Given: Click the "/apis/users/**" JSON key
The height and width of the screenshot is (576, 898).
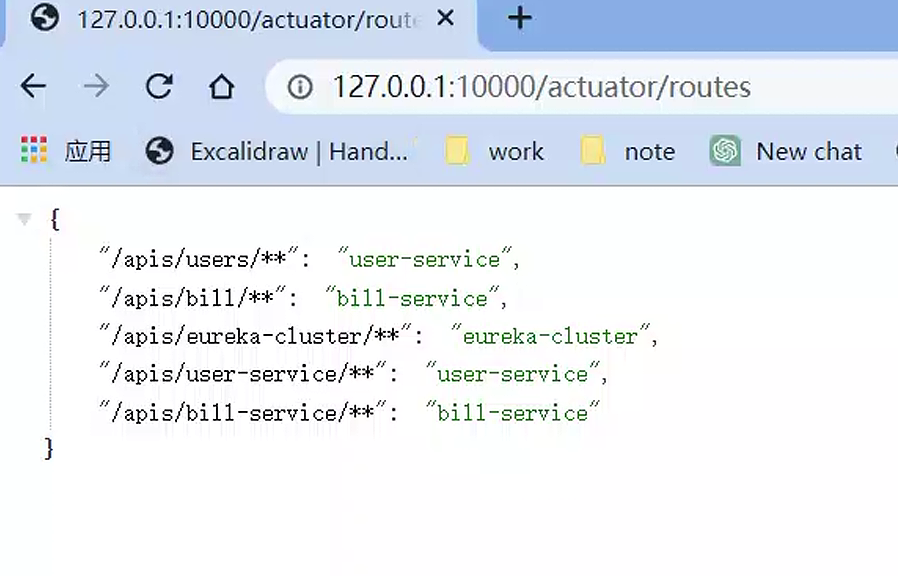Looking at the screenshot, I should (199, 260).
